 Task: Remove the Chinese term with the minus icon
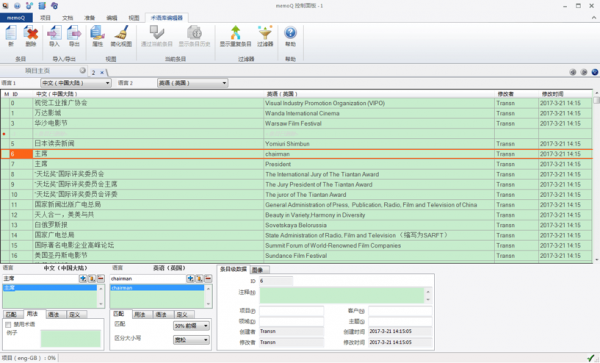101,278
